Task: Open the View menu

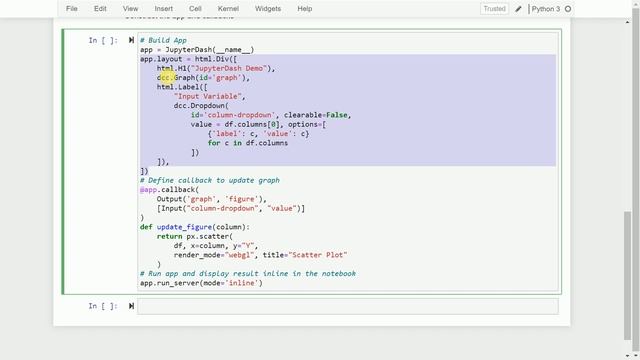Action: pos(130,9)
